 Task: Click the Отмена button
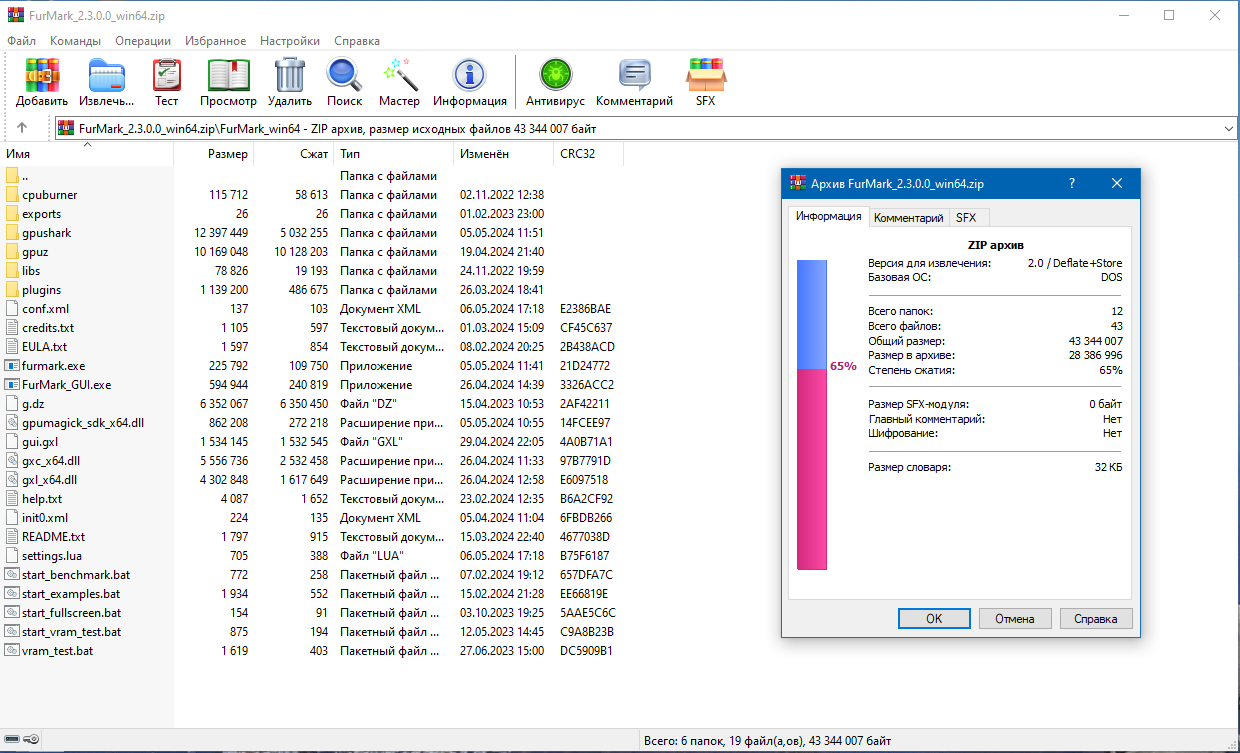click(x=1015, y=619)
